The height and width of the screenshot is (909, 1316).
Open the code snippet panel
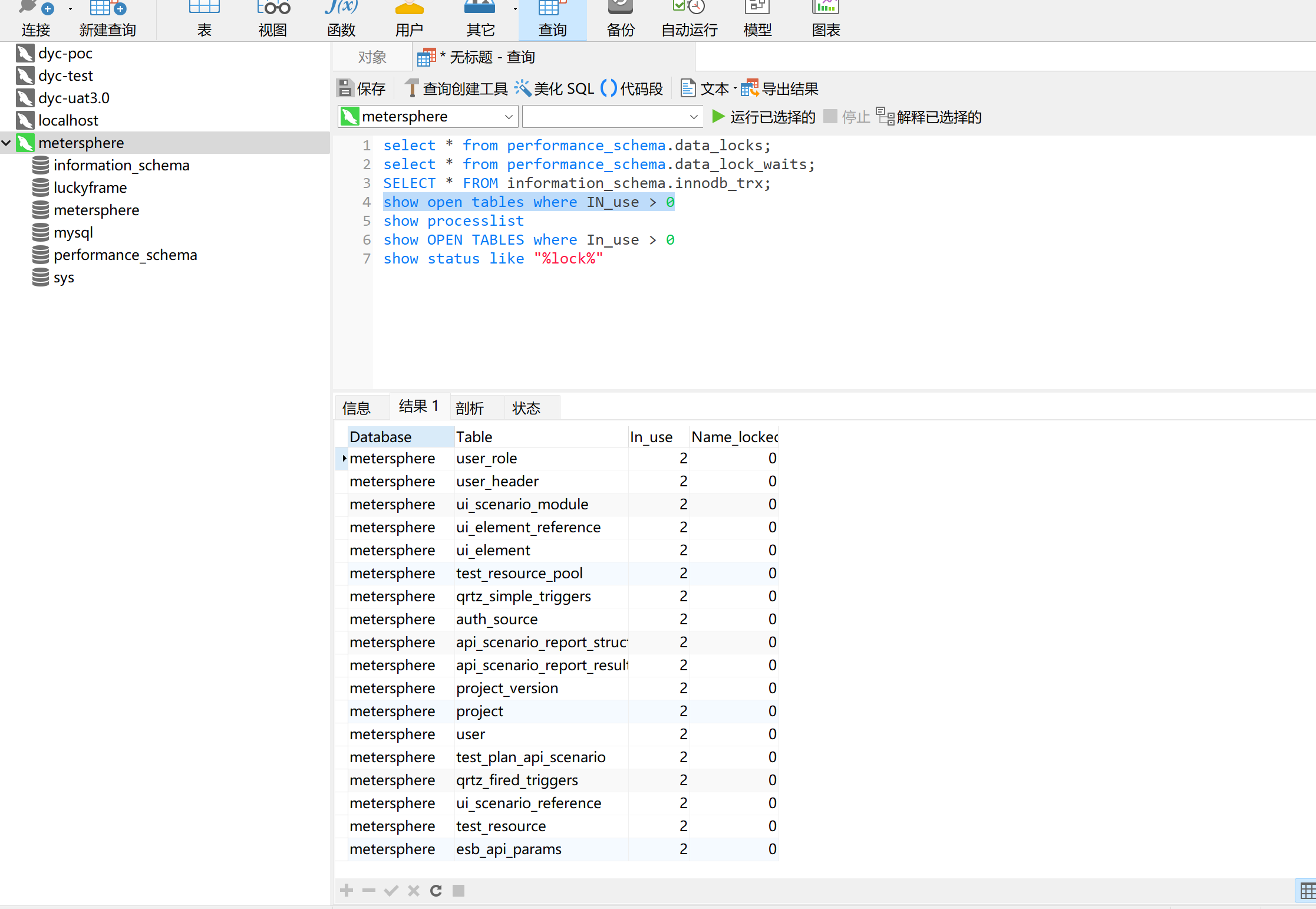tap(632, 88)
